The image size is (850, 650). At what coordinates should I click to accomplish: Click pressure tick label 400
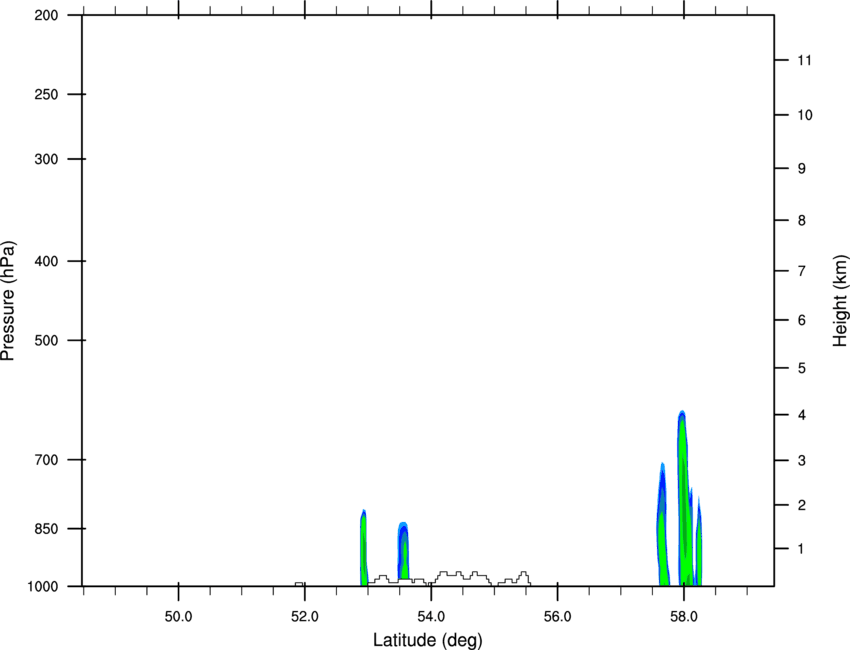tap(46, 261)
